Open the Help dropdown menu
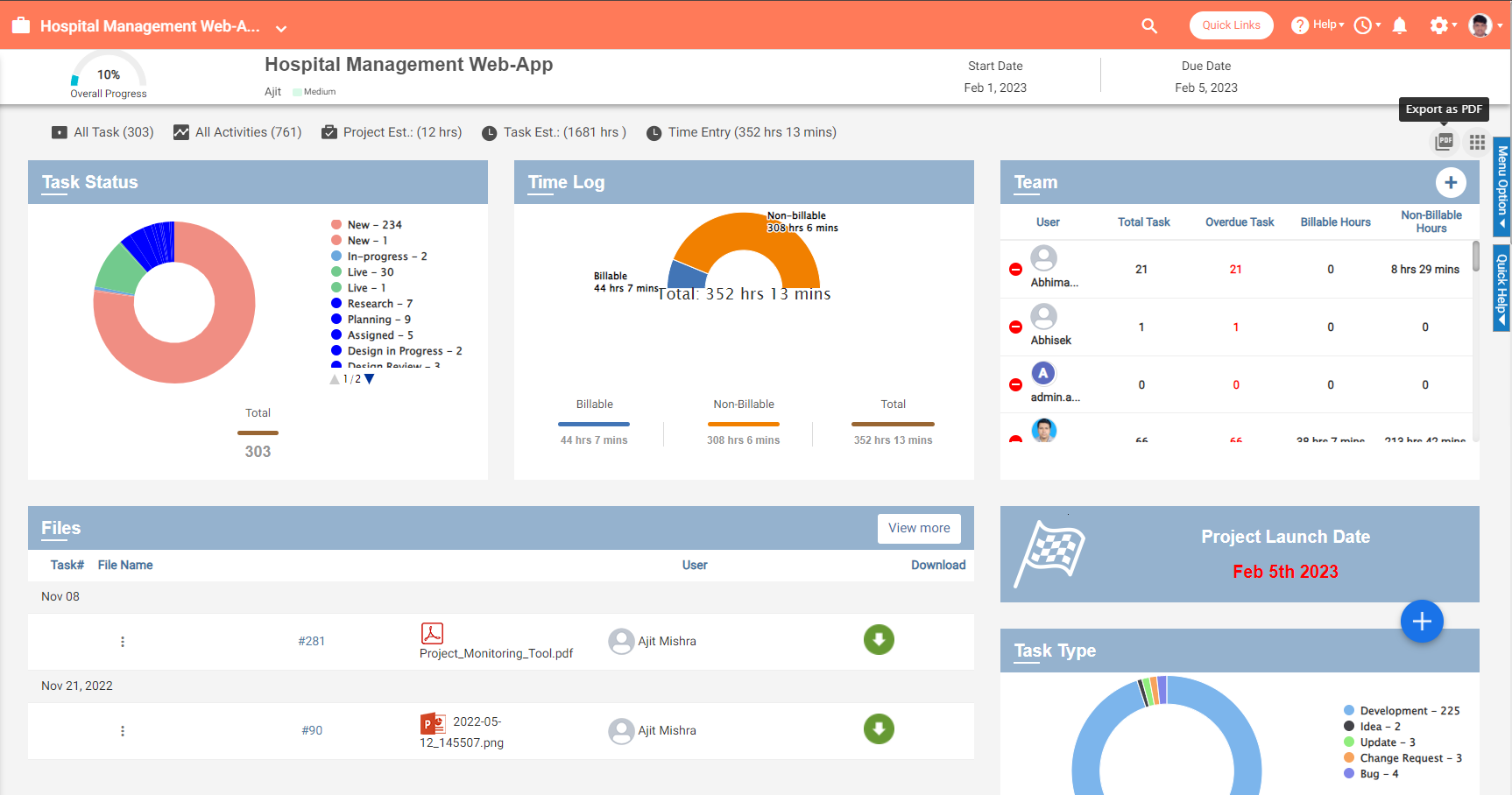 pos(1318,25)
